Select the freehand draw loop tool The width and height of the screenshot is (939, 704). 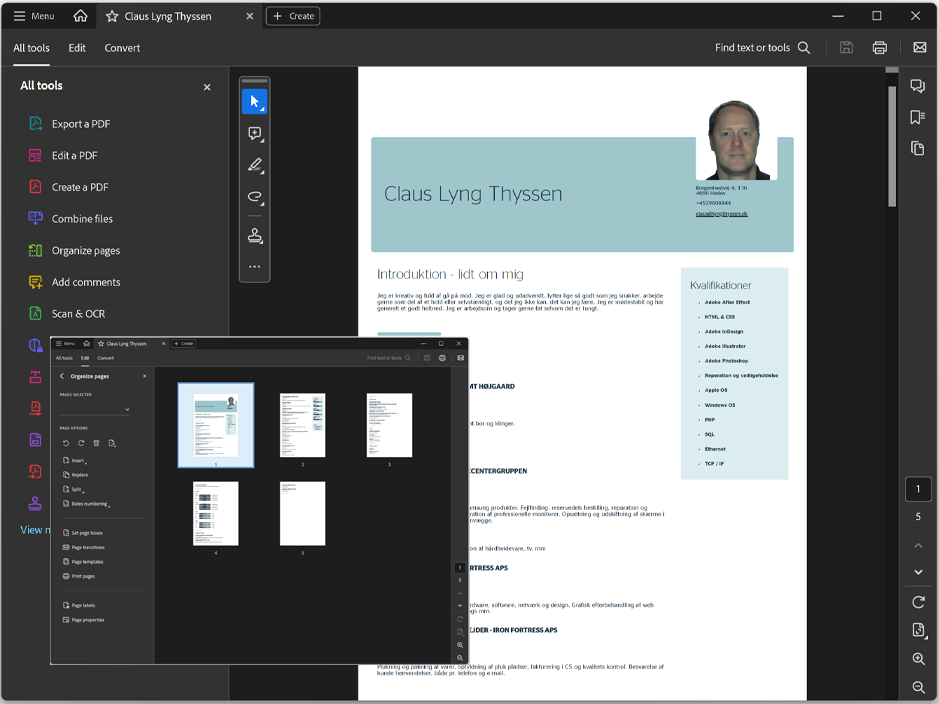coord(254,198)
